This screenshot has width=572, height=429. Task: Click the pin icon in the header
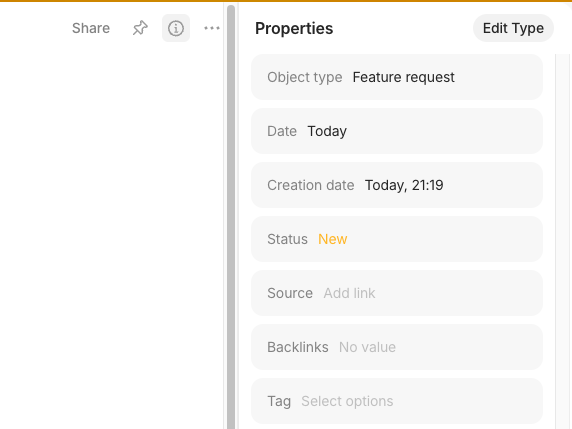(x=140, y=28)
